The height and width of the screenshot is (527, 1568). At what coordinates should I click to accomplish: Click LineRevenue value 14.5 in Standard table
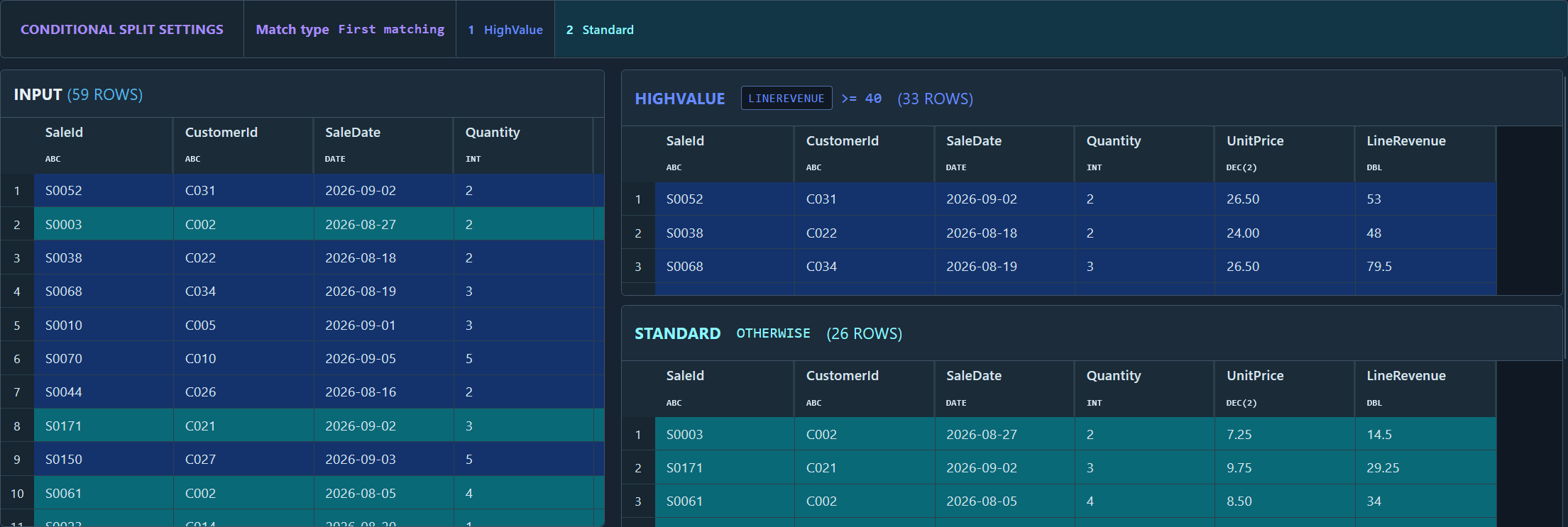(1425, 434)
